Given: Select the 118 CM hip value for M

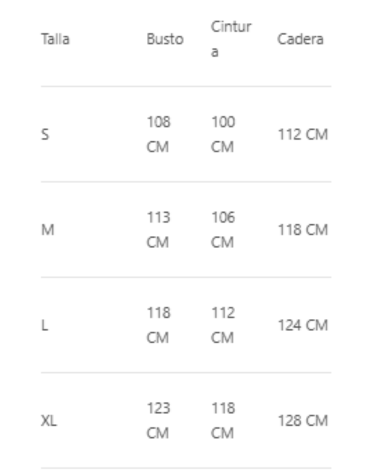Looking at the screenshot, I should (303, 230).
